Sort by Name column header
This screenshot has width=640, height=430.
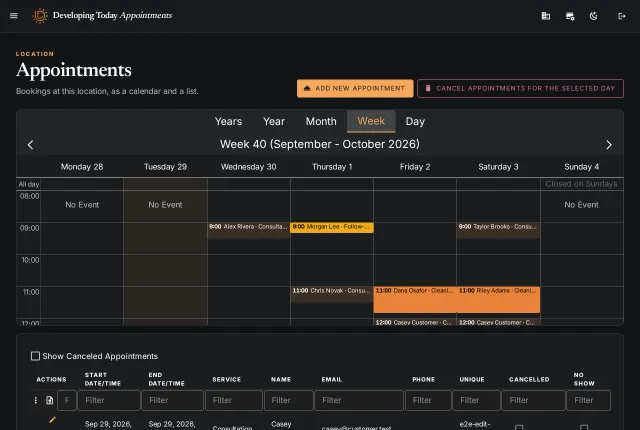281,379
